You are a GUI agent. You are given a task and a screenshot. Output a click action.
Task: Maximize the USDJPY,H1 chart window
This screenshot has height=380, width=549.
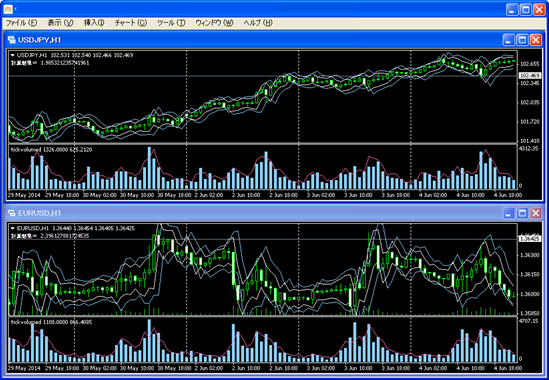point(522,40)
